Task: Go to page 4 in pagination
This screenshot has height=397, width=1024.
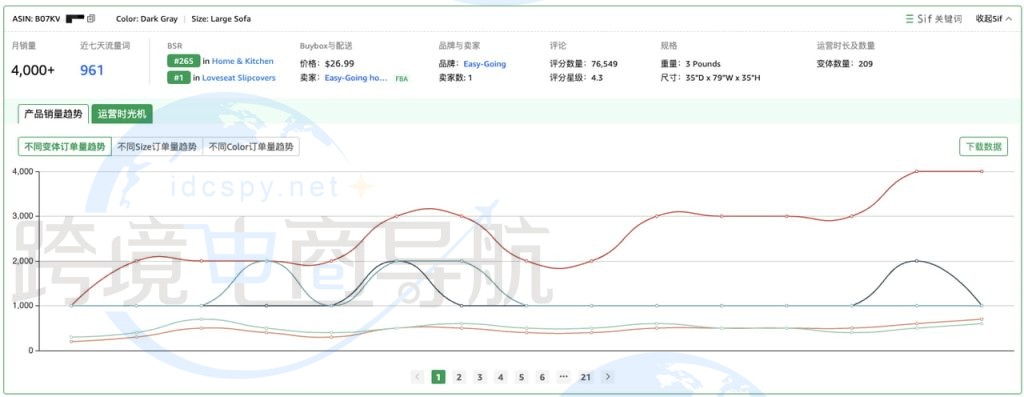Action: click(x=500, y=377)
